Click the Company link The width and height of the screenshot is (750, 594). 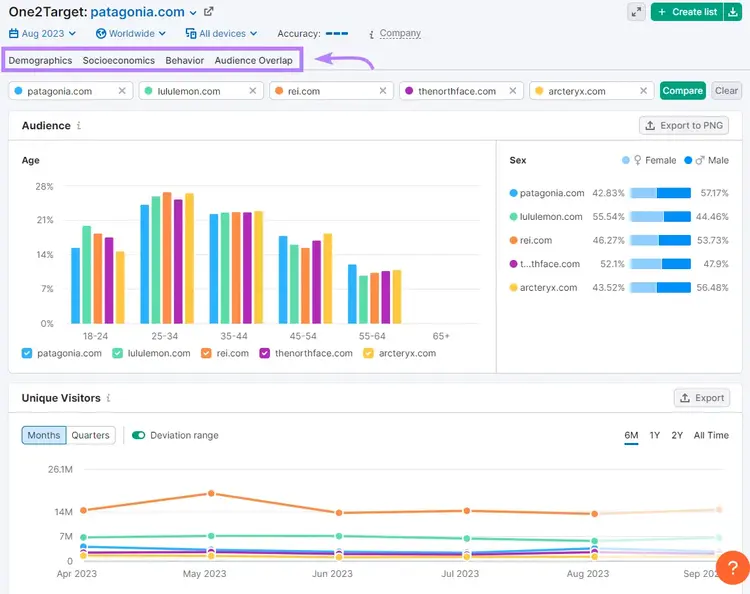(x=400, y=33)
